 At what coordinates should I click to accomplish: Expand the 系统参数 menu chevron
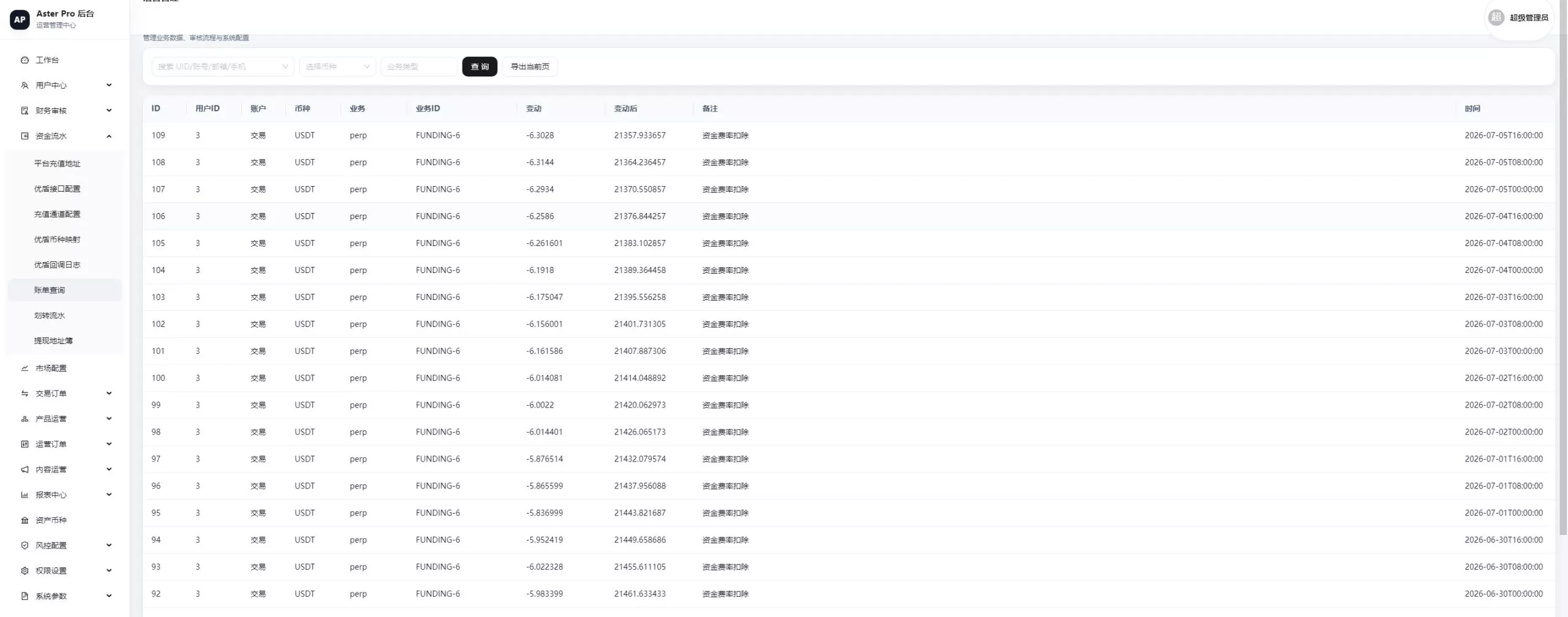(109, 596)
